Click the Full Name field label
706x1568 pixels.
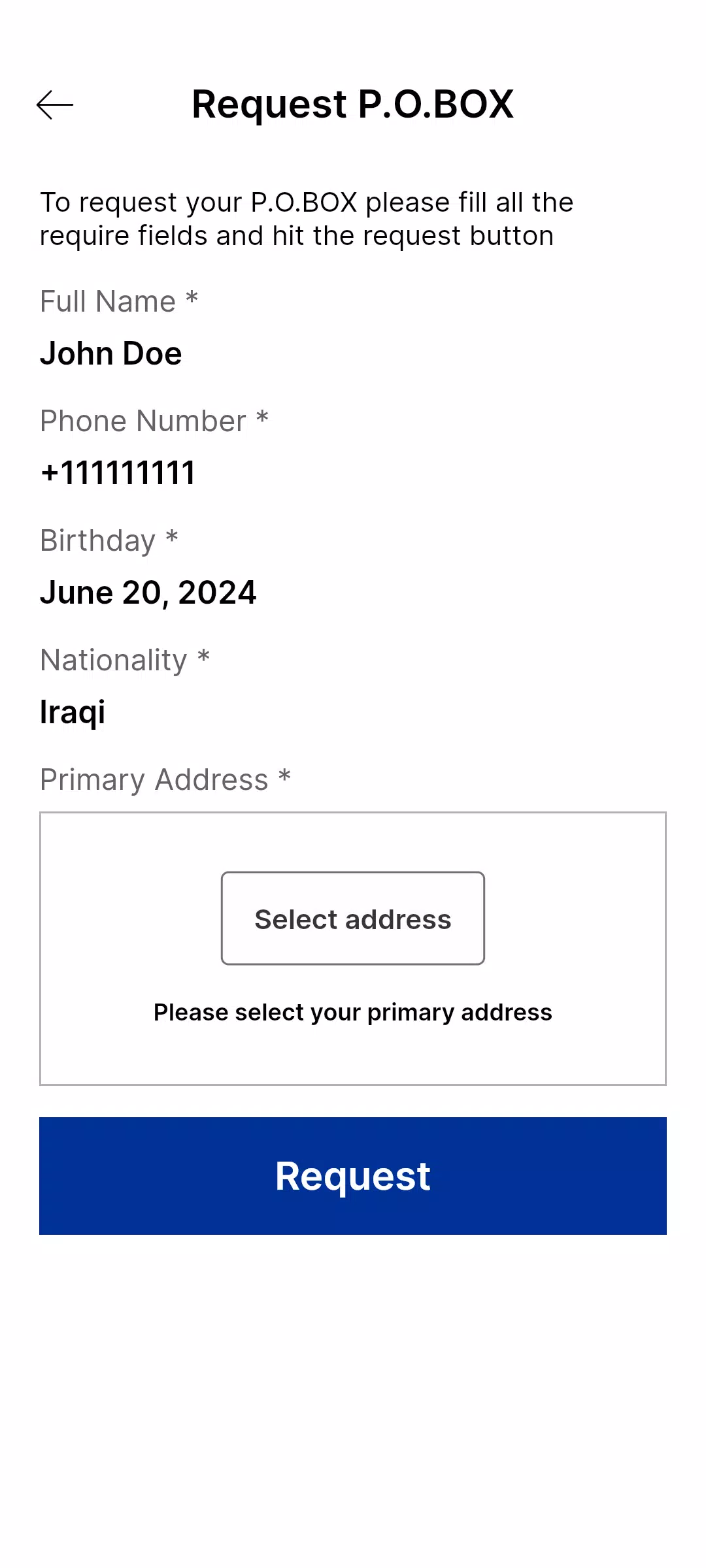[108, 302]
